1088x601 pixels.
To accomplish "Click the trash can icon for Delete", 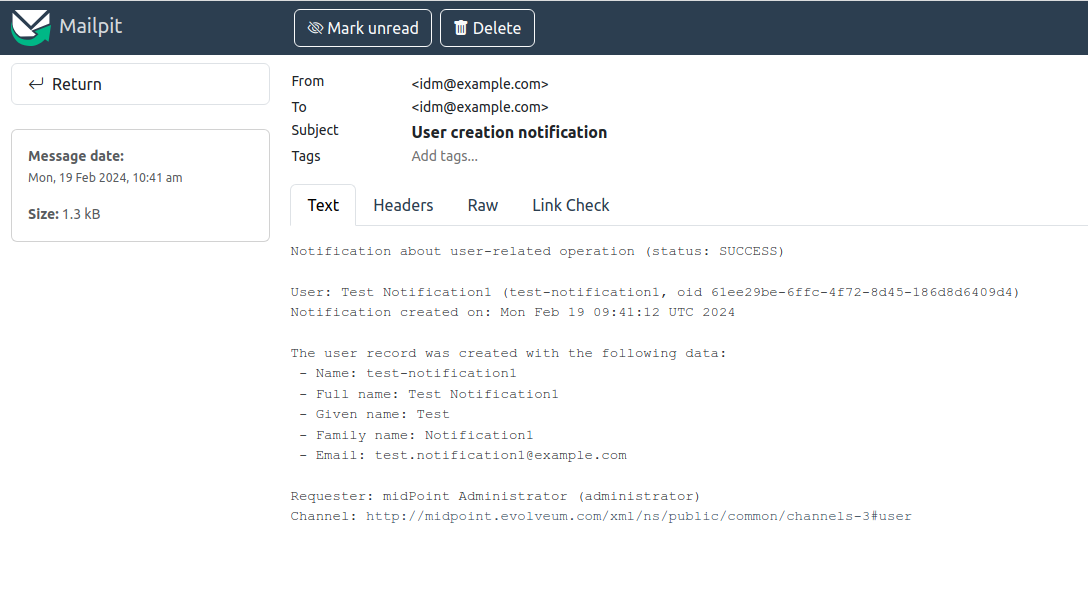I will coord(460,28).
